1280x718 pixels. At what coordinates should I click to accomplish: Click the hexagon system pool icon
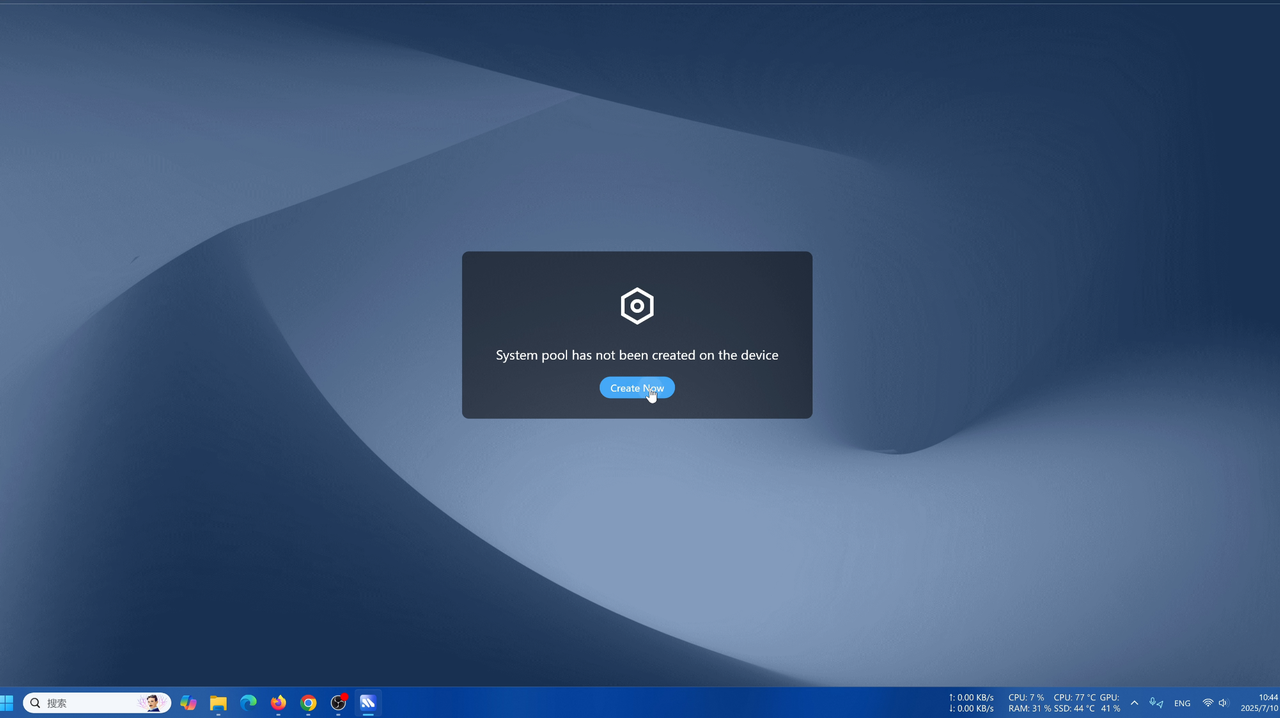637,306
